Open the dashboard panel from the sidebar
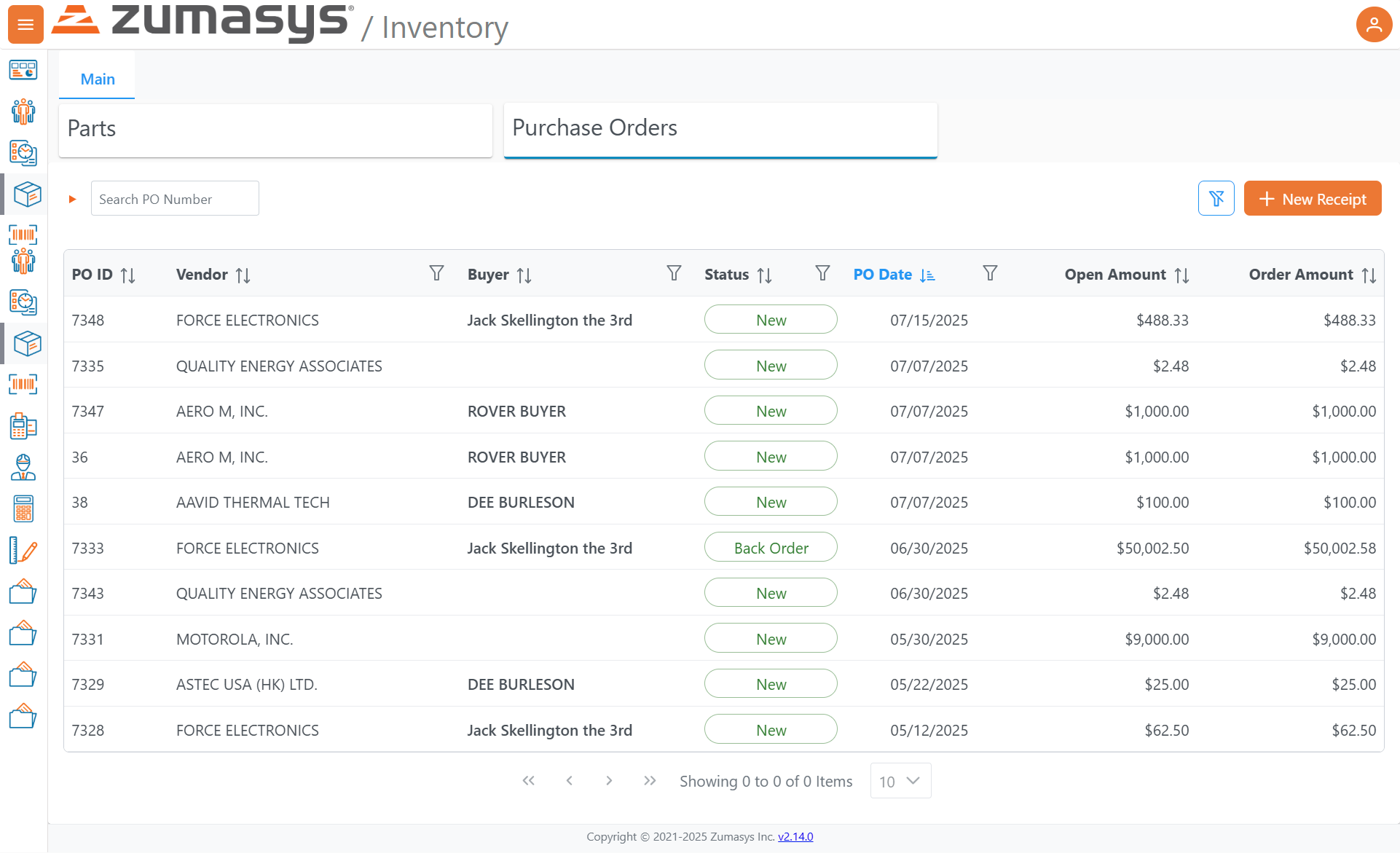Image resolution: width=1400 pixels, height=853 pixels. pyautogui.click(x=23, y=71)
